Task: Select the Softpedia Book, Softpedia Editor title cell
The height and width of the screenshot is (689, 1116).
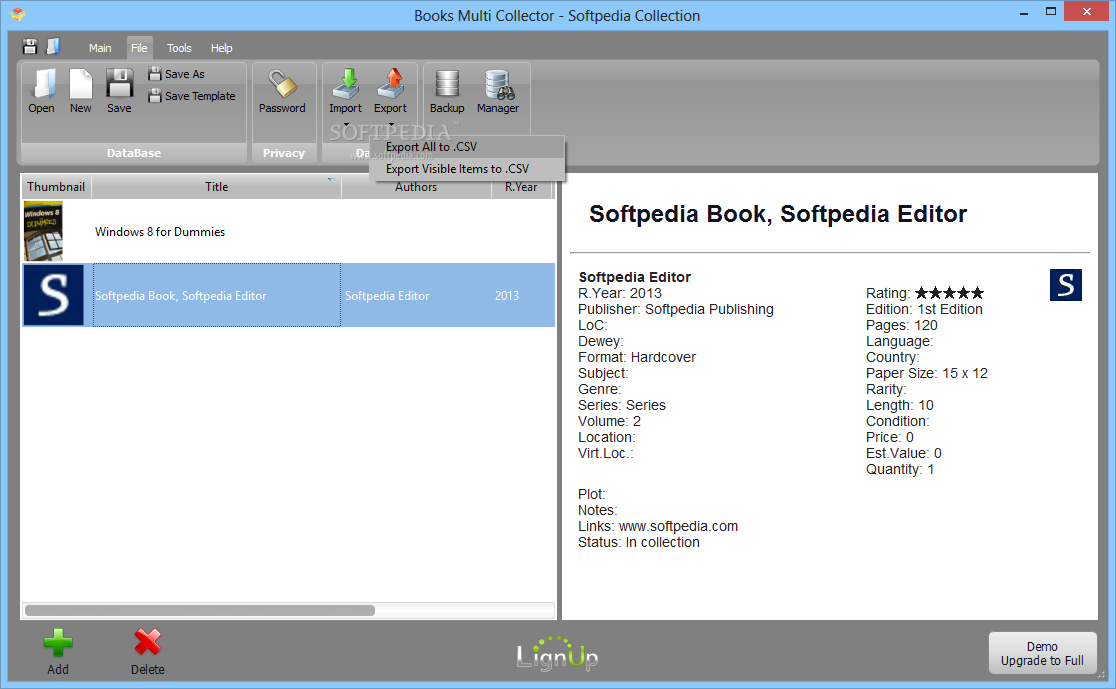Action: [x=216, y=295]
